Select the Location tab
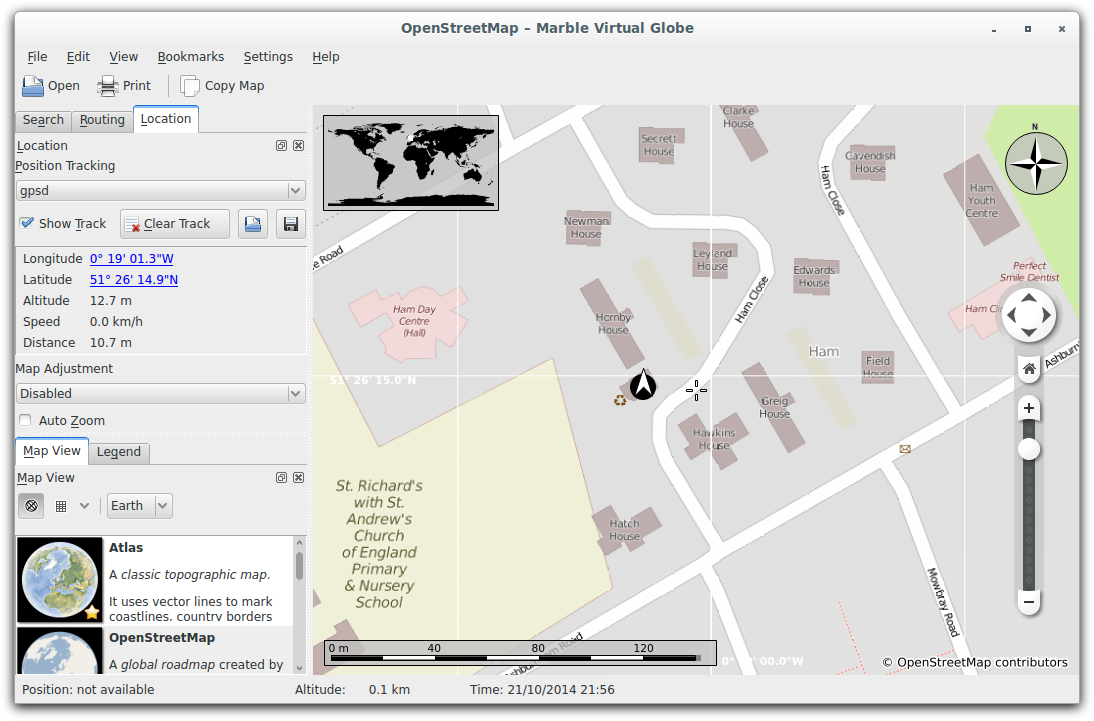The height and width of the screenshot is (721, 1094). (x=165, y=119)
